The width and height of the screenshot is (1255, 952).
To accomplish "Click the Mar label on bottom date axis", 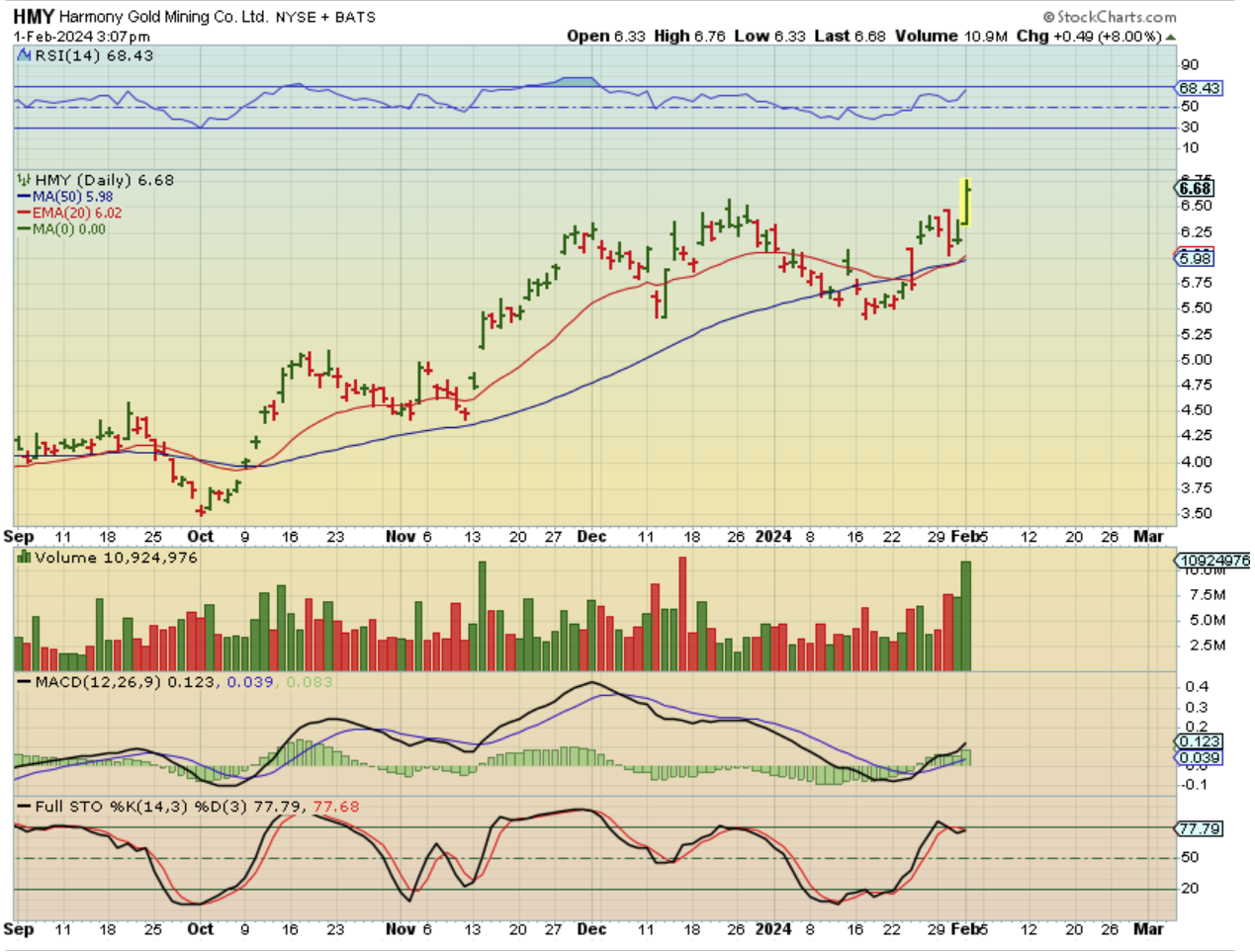I will (1148, 928).
